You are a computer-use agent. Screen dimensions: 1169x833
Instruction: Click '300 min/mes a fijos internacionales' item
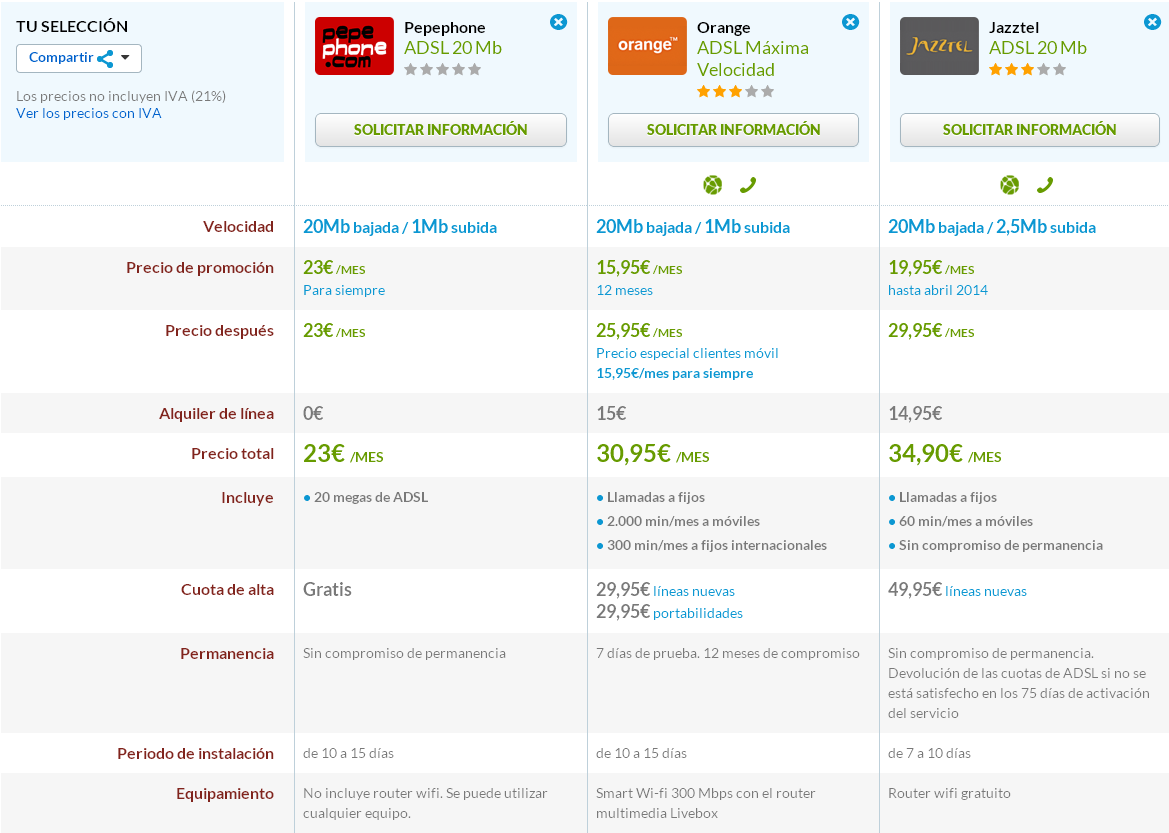716,545
